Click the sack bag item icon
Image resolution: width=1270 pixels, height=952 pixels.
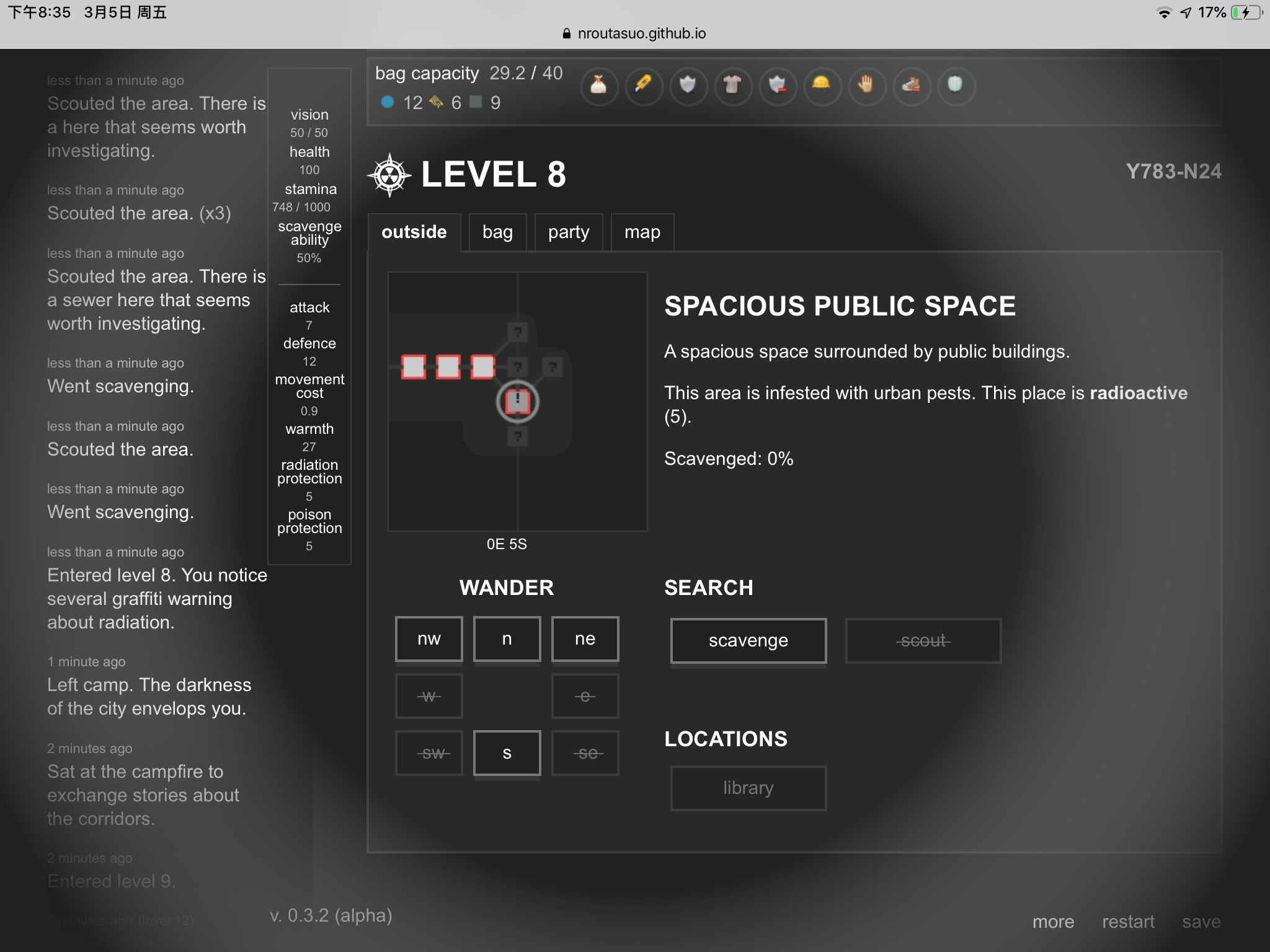(x=599, y=86)
